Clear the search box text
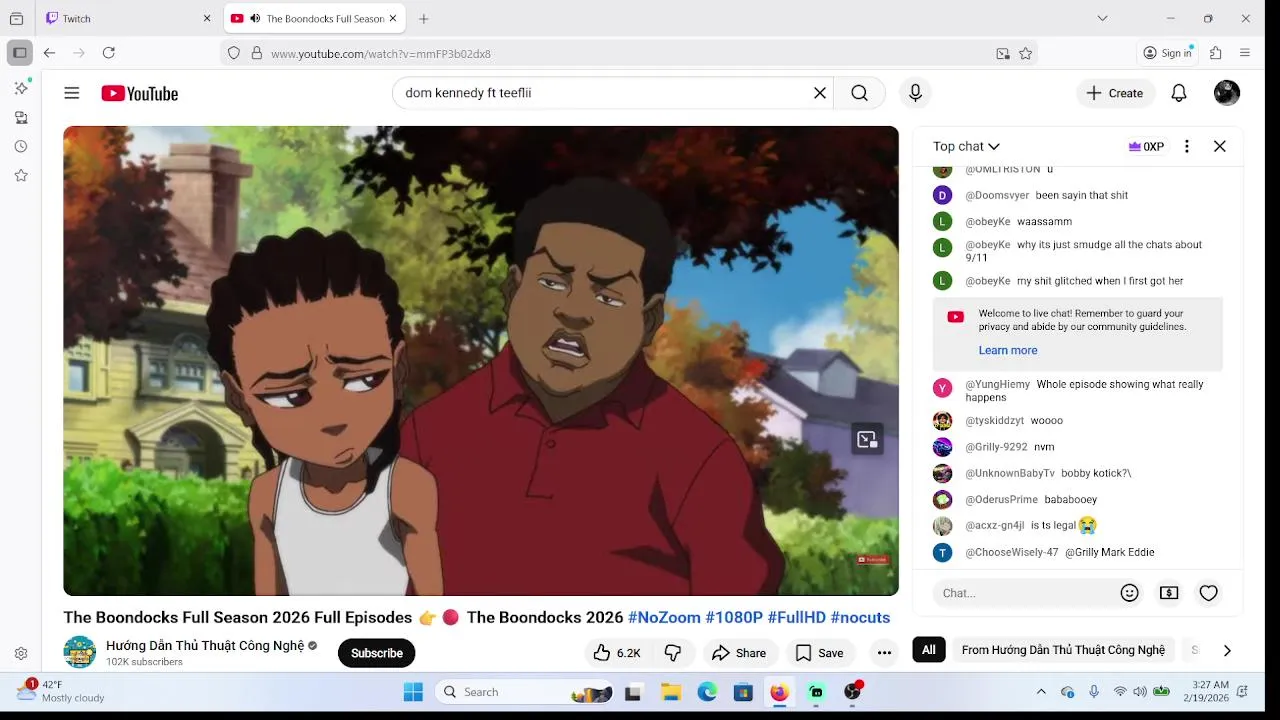Screen dimensions: 1280x720 point(819,93)
